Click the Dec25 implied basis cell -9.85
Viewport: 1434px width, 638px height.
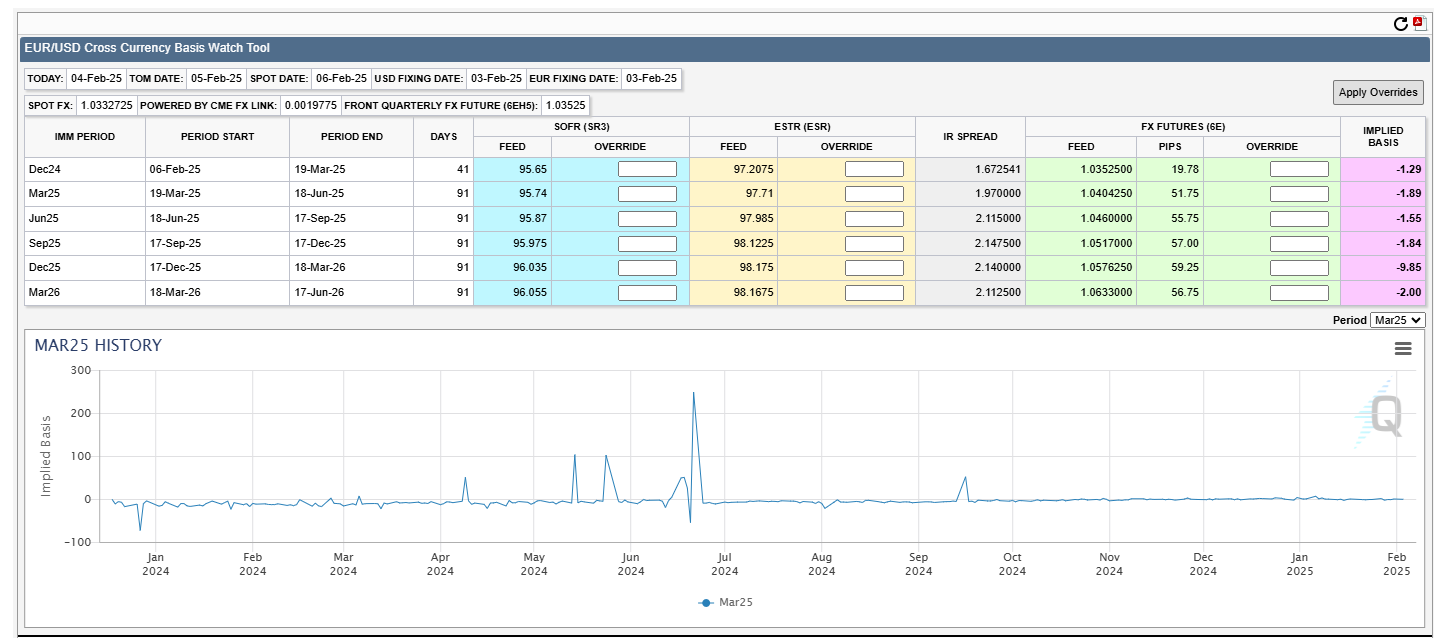[1383, 268]
